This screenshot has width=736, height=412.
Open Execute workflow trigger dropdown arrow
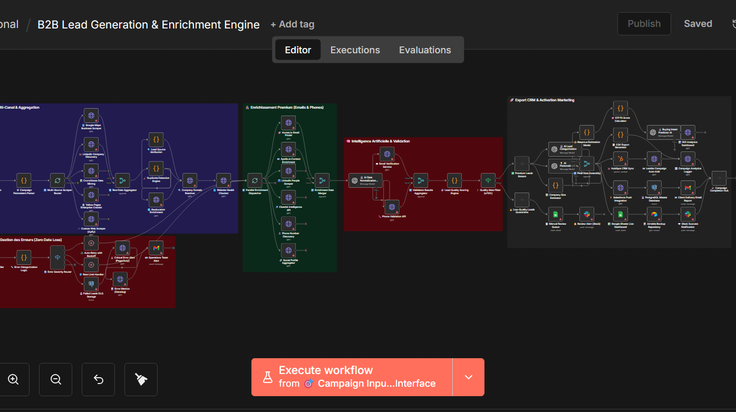[x=468, y=377]
